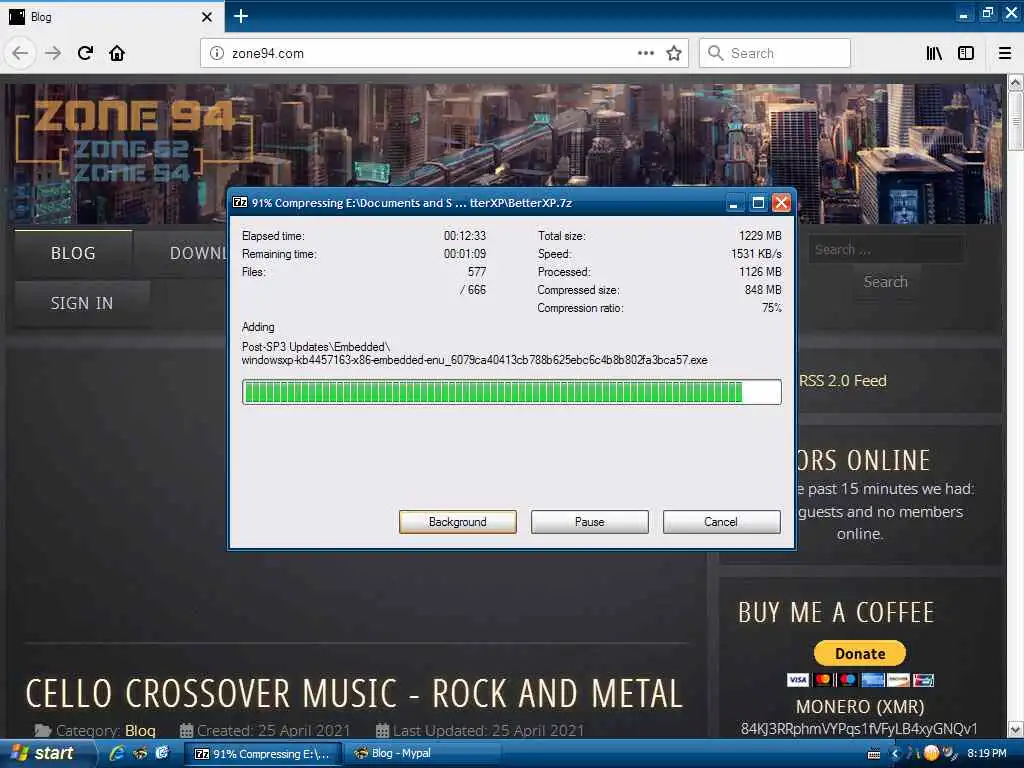Click the 7z icon in dialog title bar
1024x768 pixels.
tap(240, 202)
